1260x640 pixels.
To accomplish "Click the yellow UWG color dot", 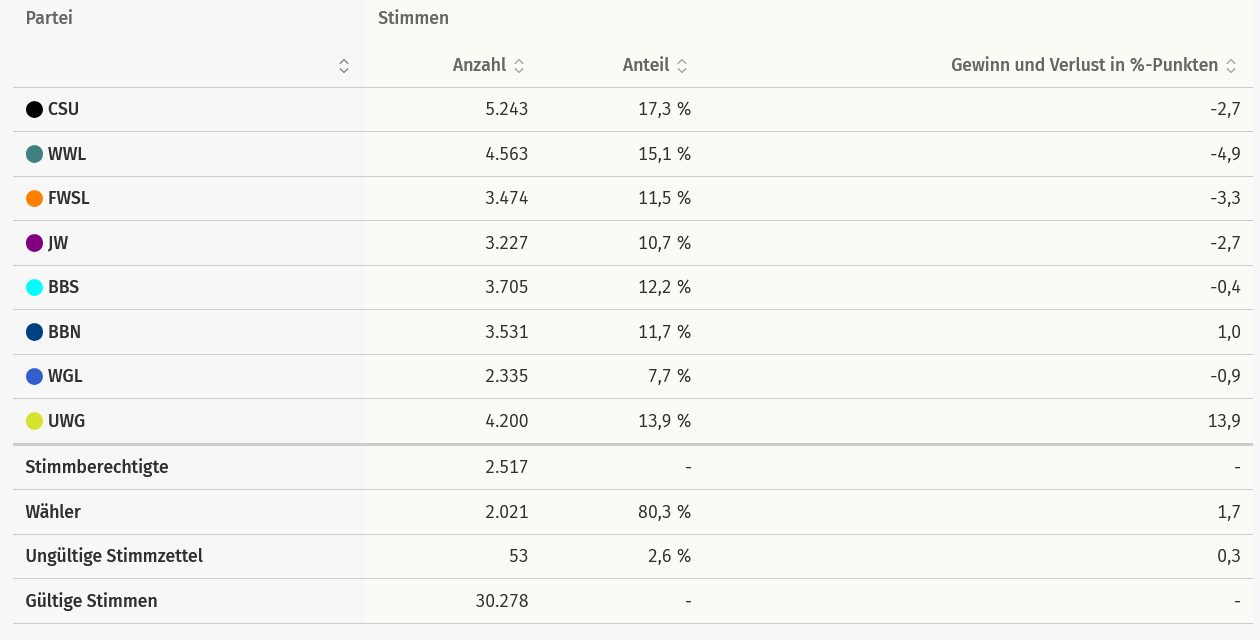I will click(34, 421).
